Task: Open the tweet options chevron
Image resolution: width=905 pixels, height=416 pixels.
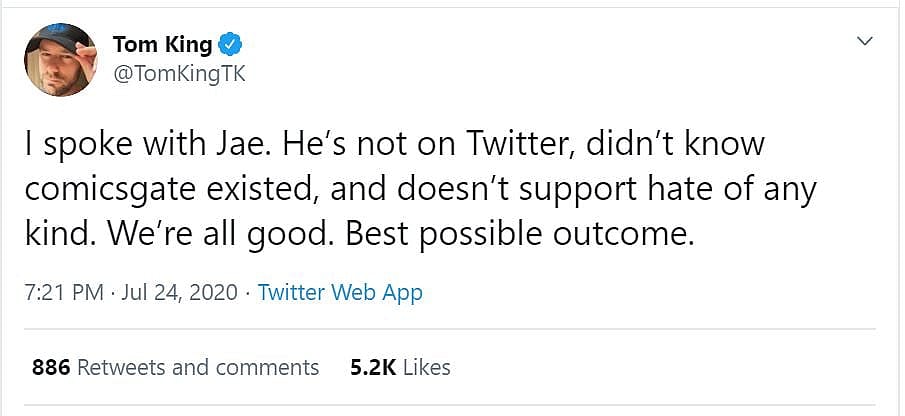Action: pyautogui.click(x=865, y=42)
